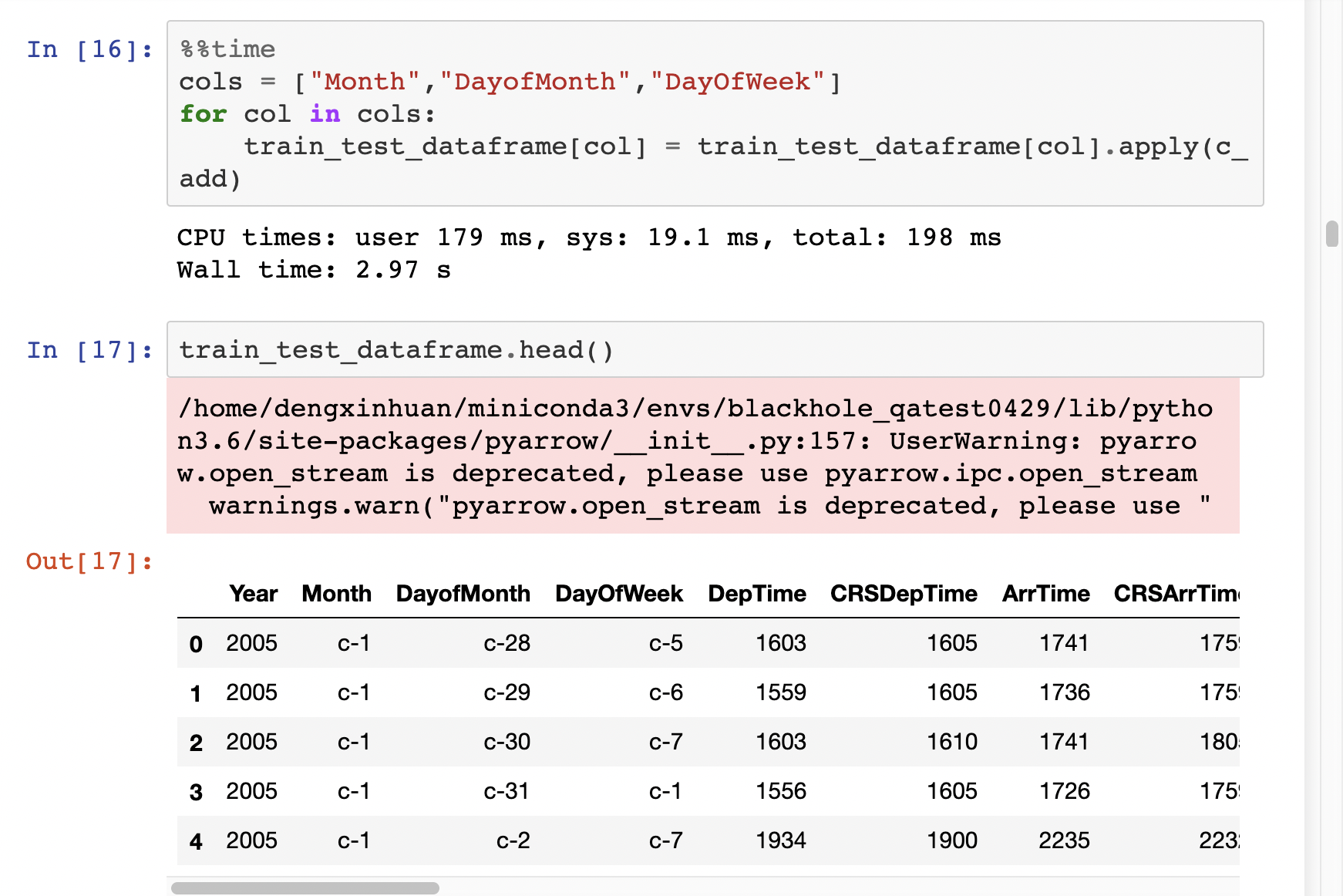Click the horizontal scrollbar below the table
Screen dimensions: 1343x896
click(305, 888)
